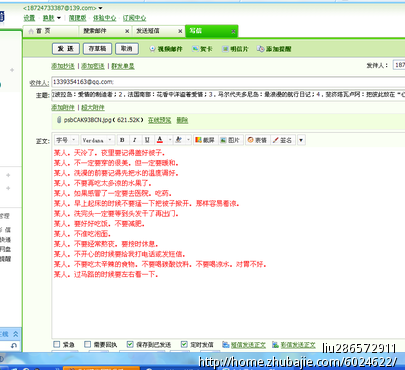
Task: Click the 发件人 sender field
Action: pyautogui.click(x=399, y=65)
